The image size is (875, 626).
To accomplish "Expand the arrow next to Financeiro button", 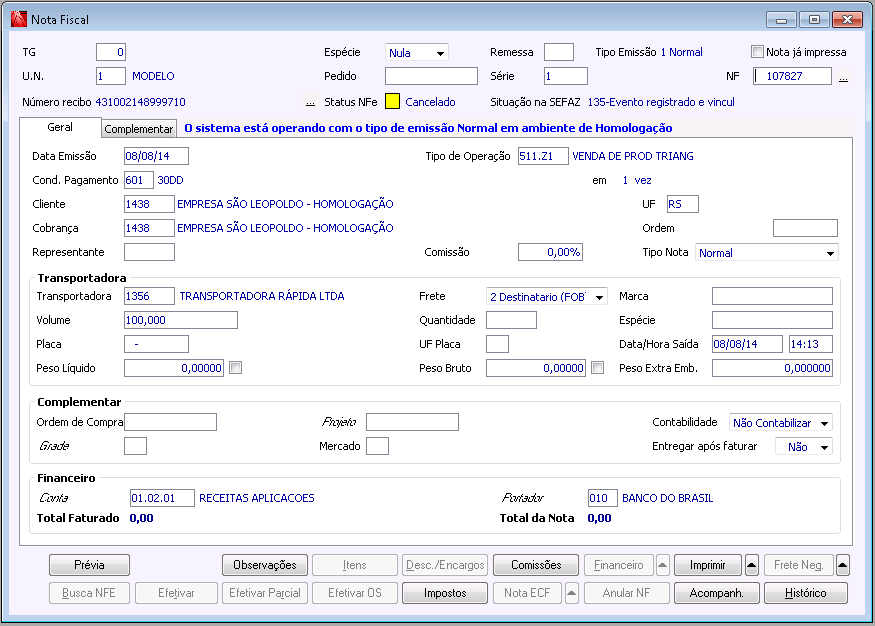I will [x=662, y=565].
